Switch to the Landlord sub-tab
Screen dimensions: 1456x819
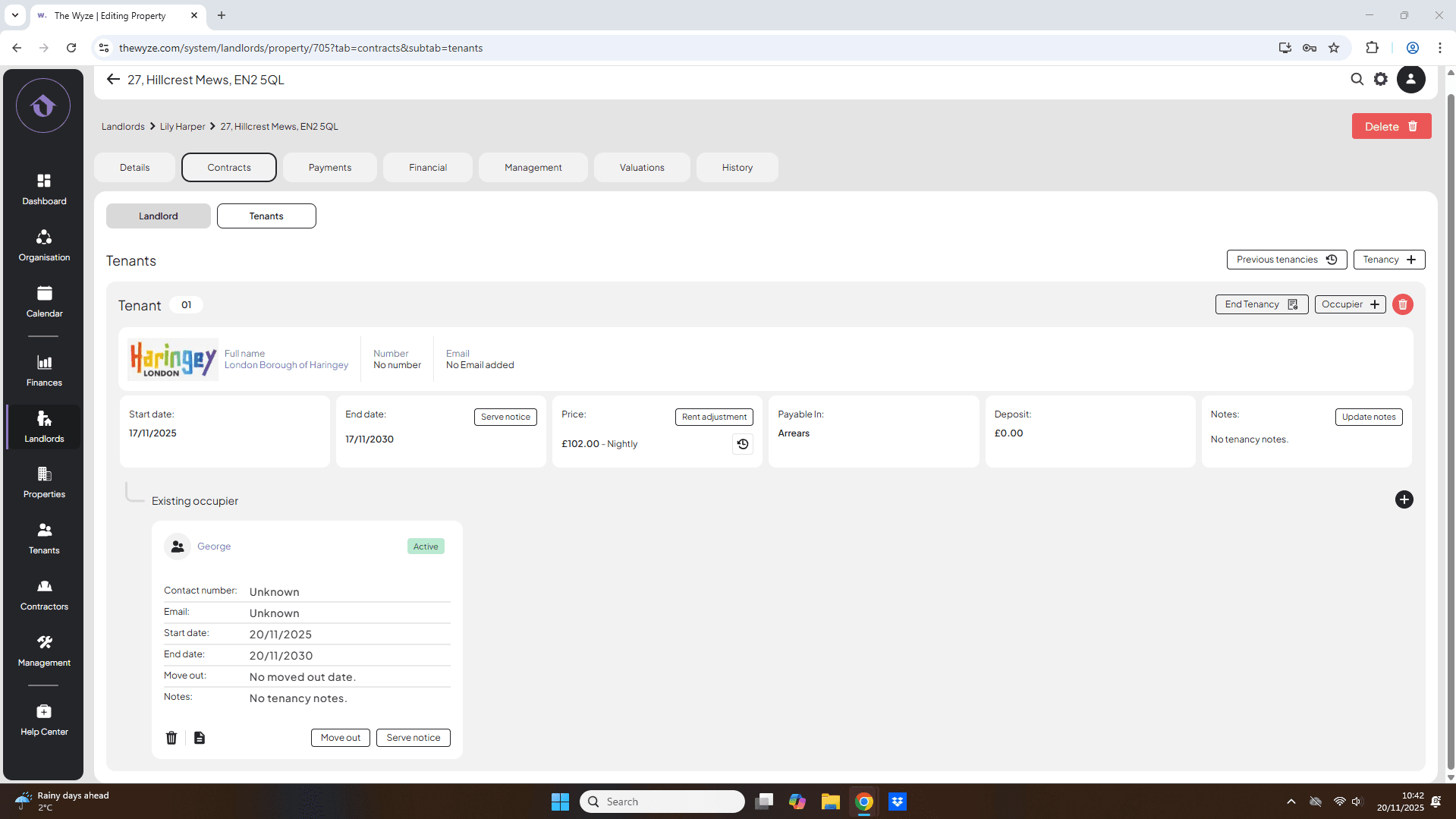tap(158, 216)
